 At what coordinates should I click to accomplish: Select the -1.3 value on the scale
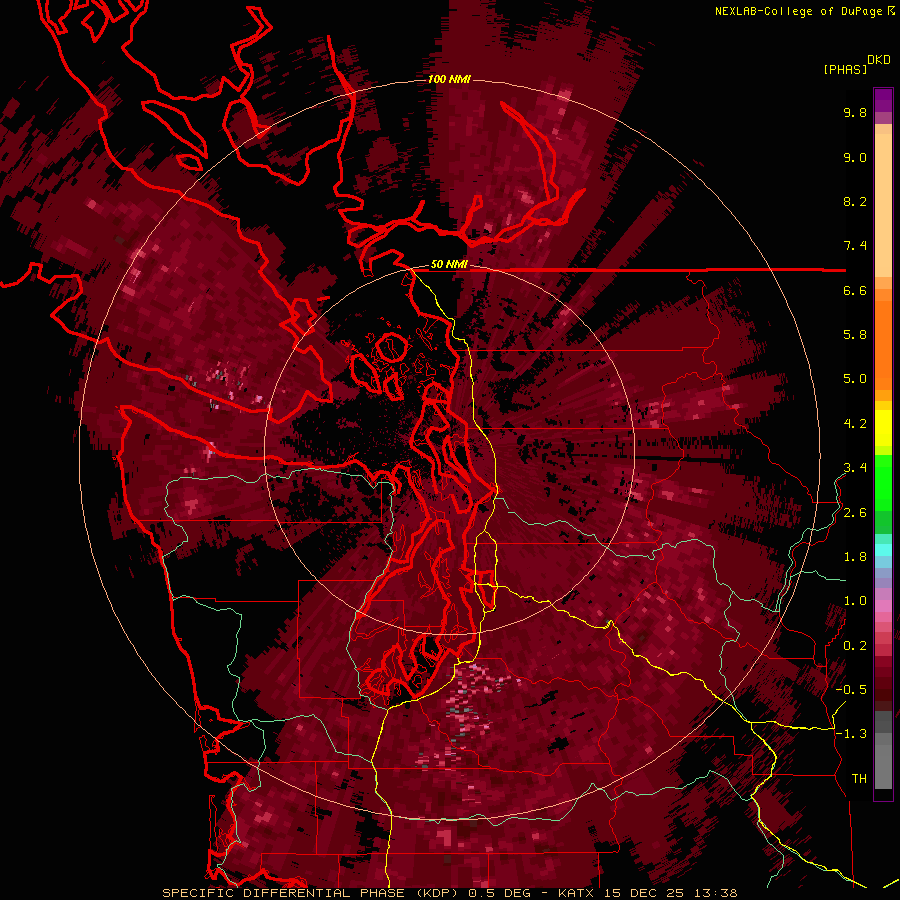[852, 735]
